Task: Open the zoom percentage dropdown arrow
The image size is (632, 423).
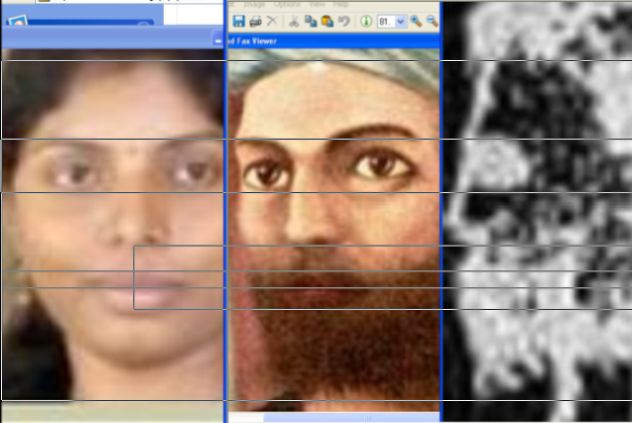Action: pyautogui.click(x=401, y=21)
